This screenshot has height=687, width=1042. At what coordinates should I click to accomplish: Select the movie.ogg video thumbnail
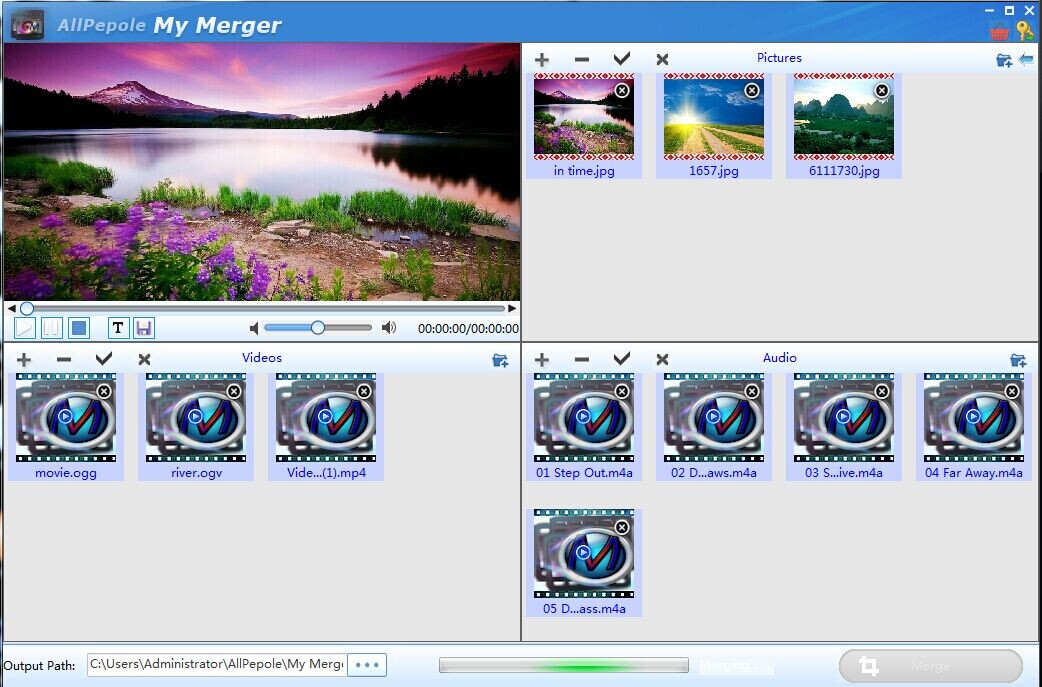[x=66, y=418]
